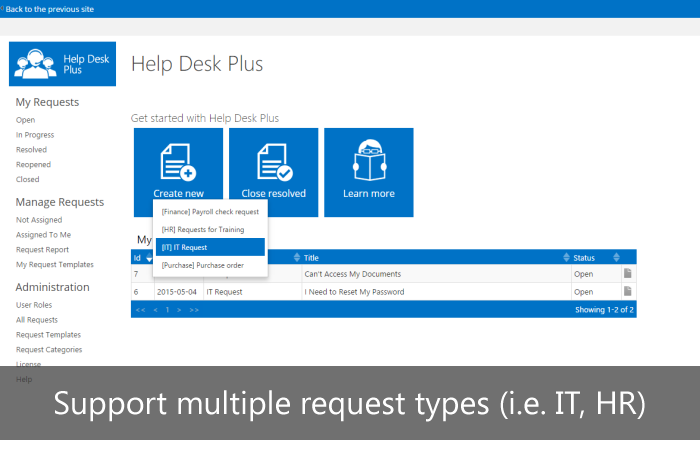700x476 pixels.
Task: Click Open status in Reset Password row
Action: [583, 292]
